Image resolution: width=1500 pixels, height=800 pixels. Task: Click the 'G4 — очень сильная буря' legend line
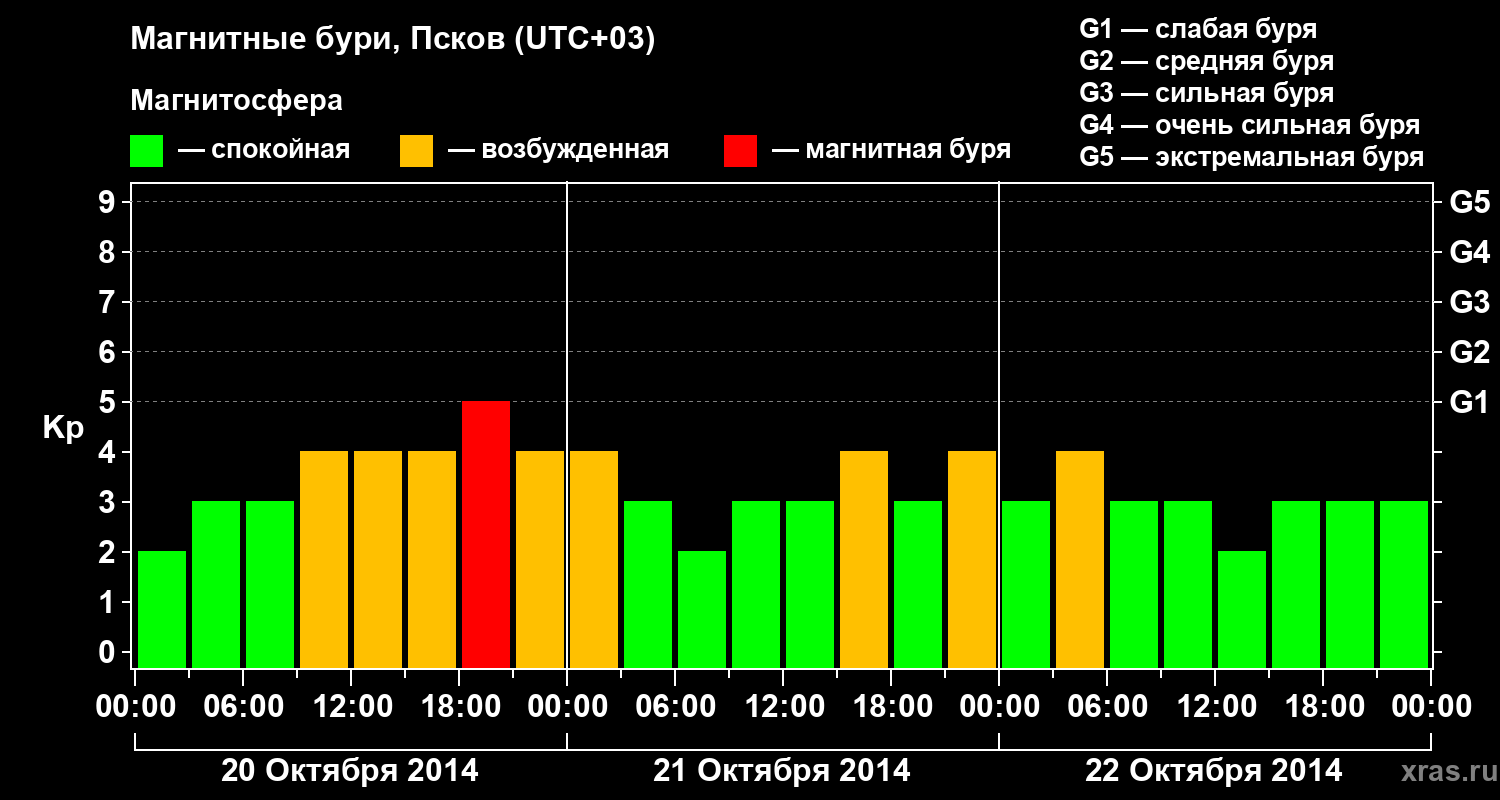[1250, 125]
